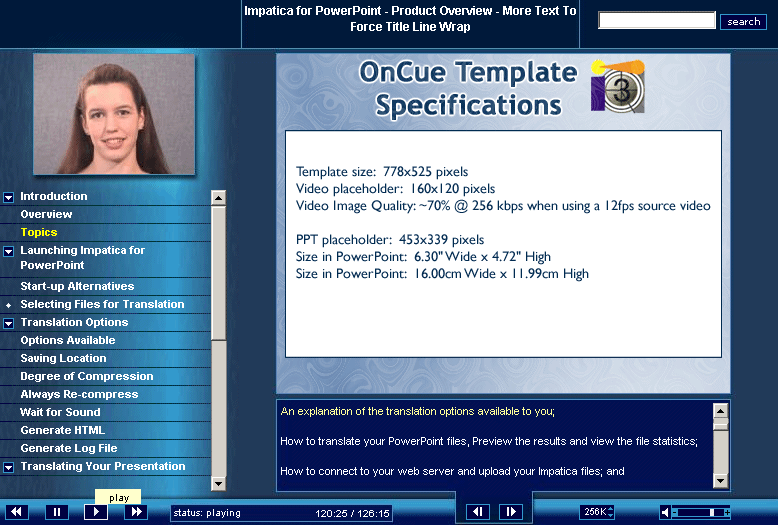
Task: Click the presenter video thumbnail
Action: point(114,114)
